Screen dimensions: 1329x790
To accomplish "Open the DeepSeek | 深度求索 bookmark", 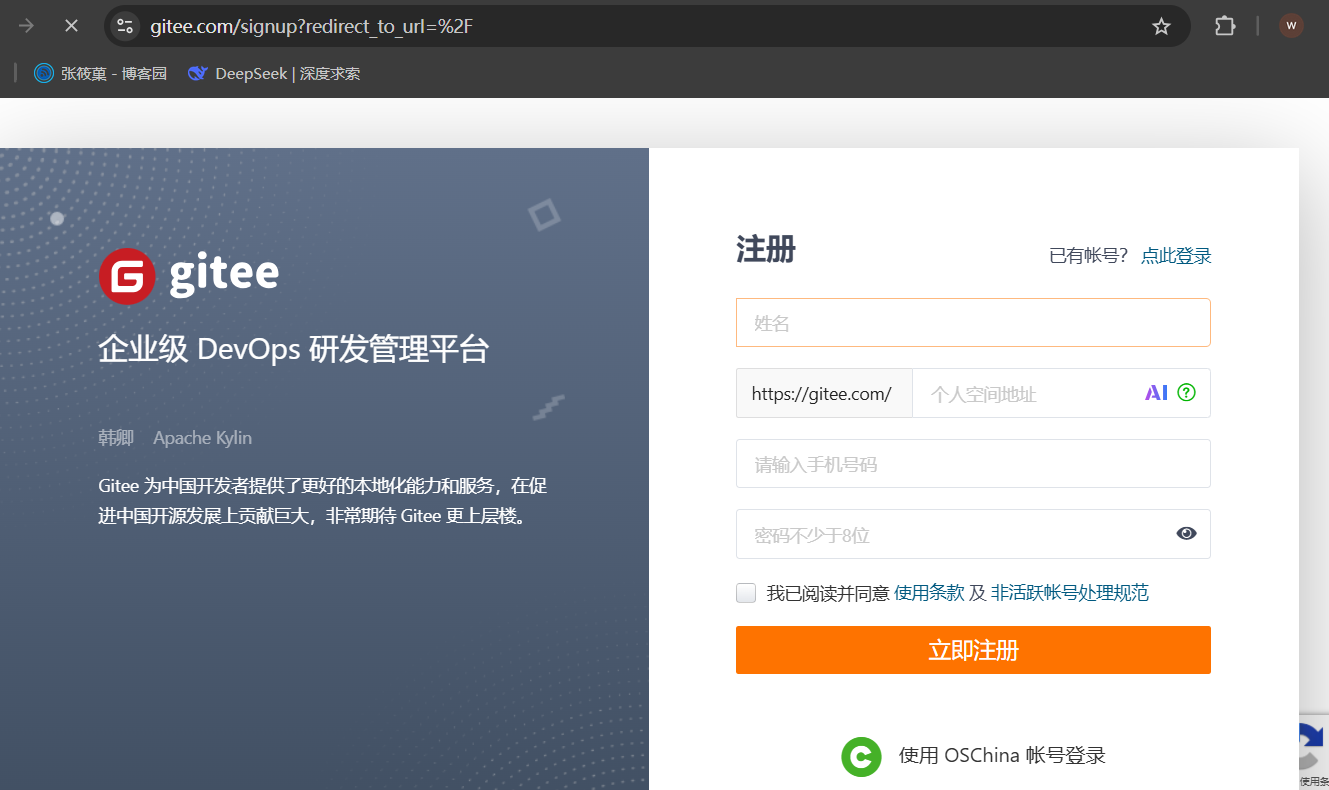I will [274, 73].
